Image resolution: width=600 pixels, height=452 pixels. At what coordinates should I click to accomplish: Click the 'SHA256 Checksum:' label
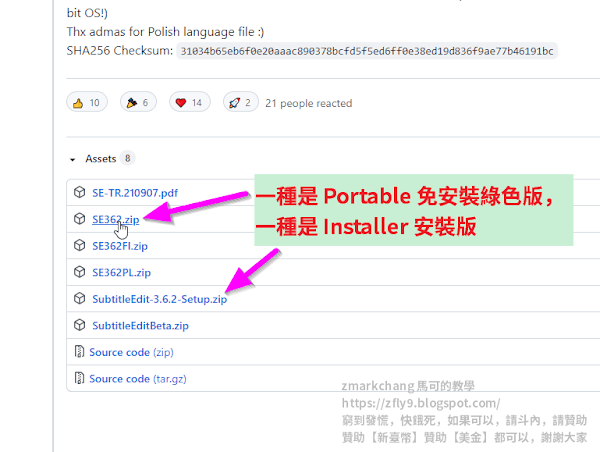[x=120, y=51]
